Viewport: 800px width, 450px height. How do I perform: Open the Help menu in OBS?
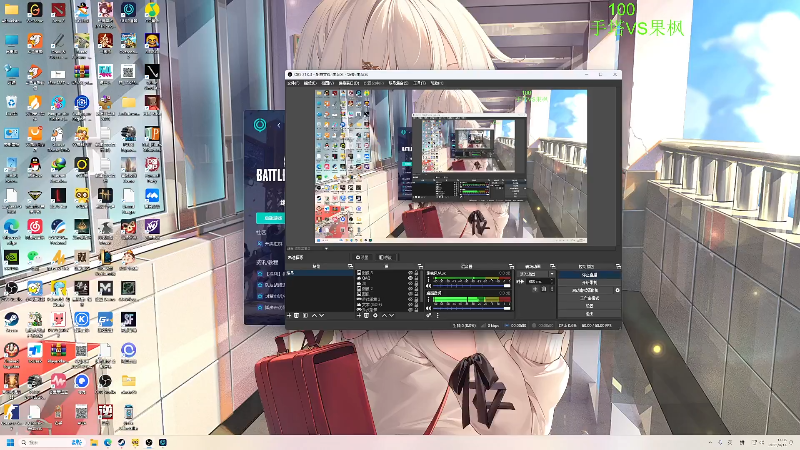click(437, 83)
